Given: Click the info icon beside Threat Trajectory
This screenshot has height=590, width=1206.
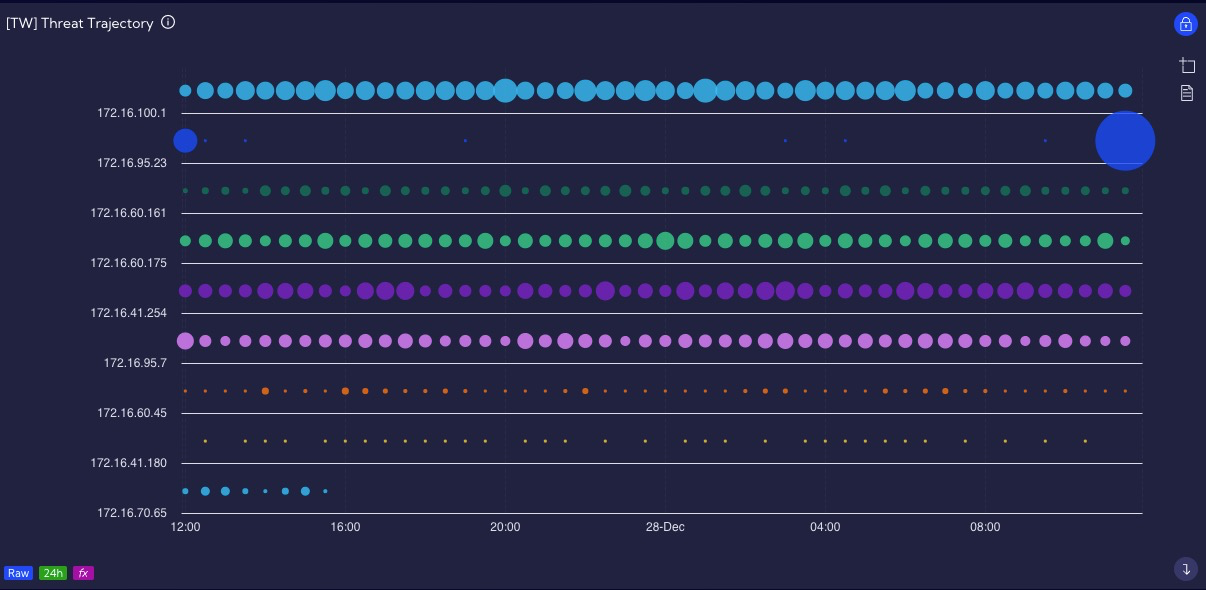Looking at the screenshot, I should coord(168,22).
